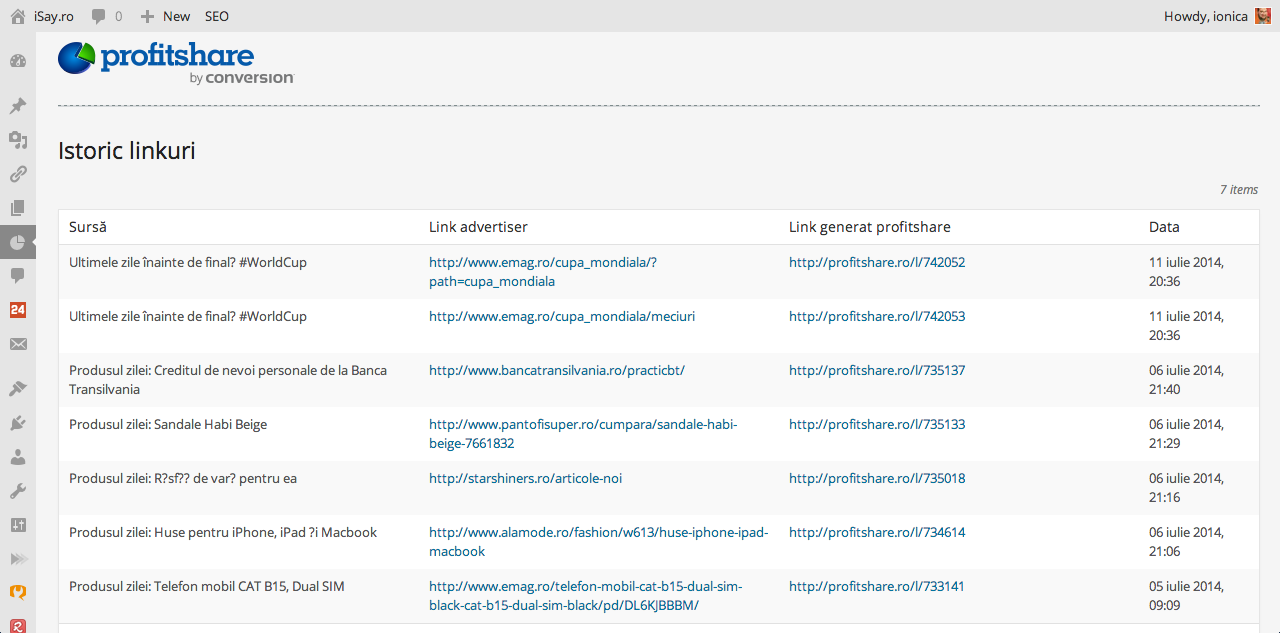Open SEO menu in admin bar
Viewport: 1280px width, 633px height.
[x=216, y=16]
